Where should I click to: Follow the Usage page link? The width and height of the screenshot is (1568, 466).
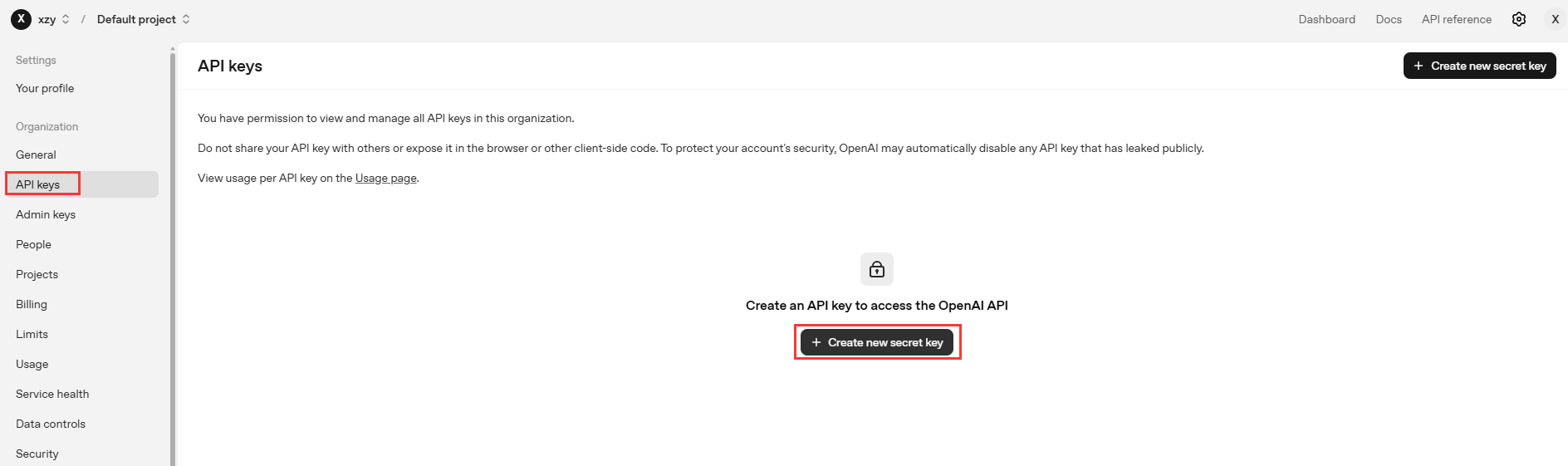(x=386, y=178)
